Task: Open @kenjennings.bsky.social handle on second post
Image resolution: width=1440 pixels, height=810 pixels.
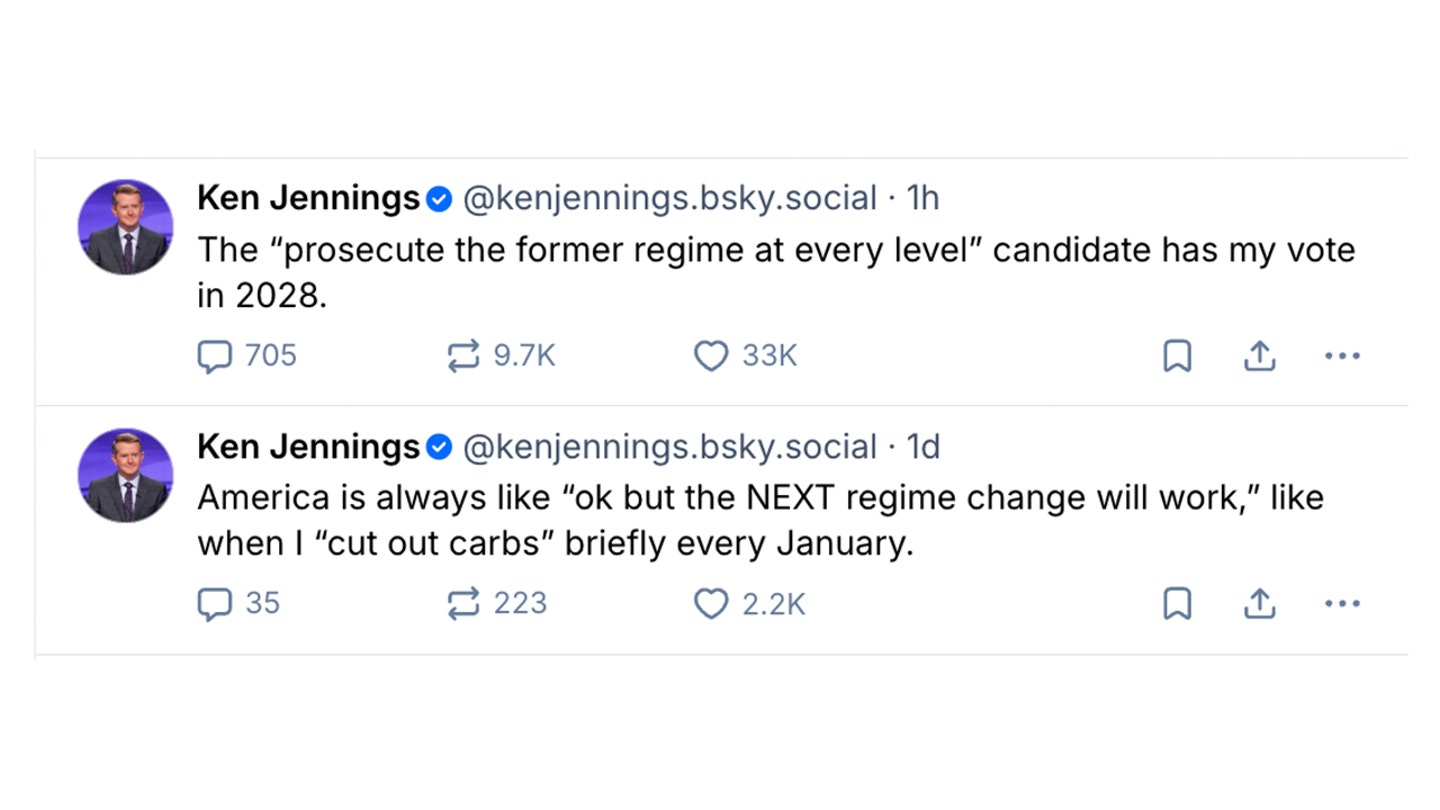Action: (669, 446)
